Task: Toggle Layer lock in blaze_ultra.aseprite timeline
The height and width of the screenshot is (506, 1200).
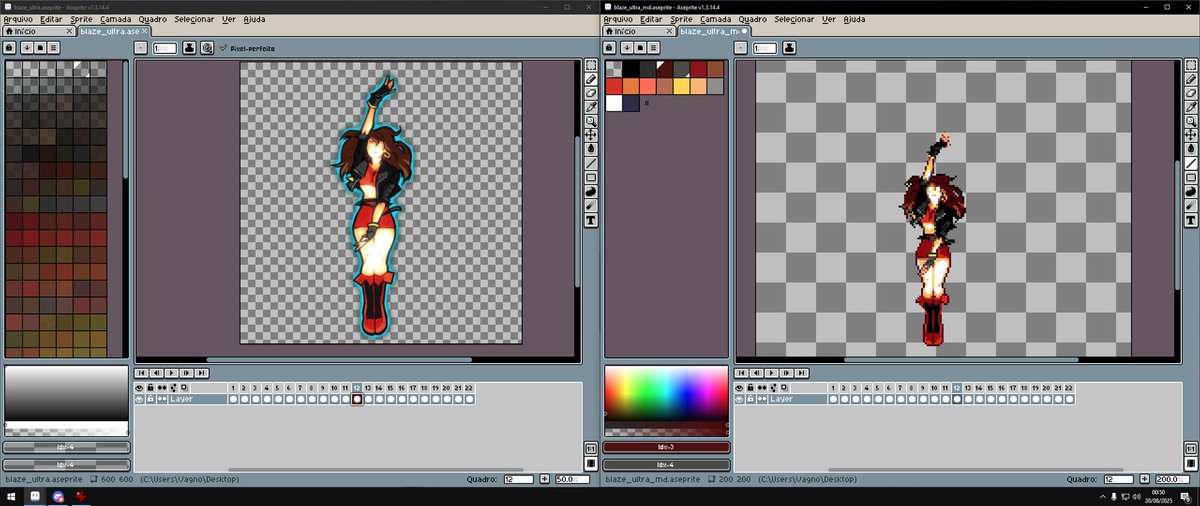Action: (x=151, y=399)
